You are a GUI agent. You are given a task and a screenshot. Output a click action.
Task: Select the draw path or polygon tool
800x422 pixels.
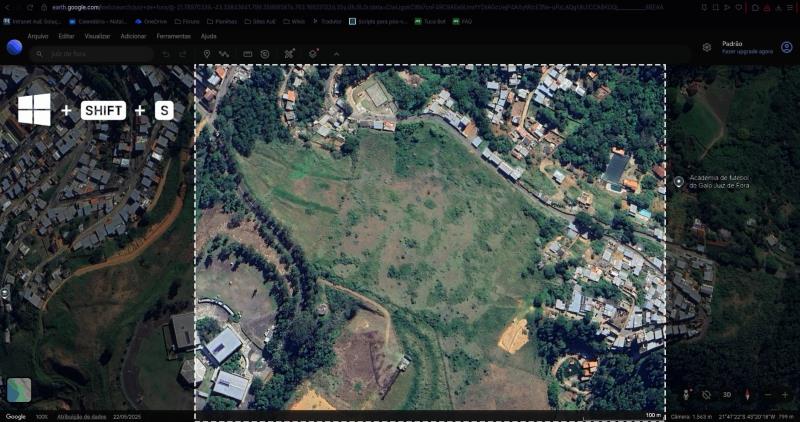click(x=225, y=53)
